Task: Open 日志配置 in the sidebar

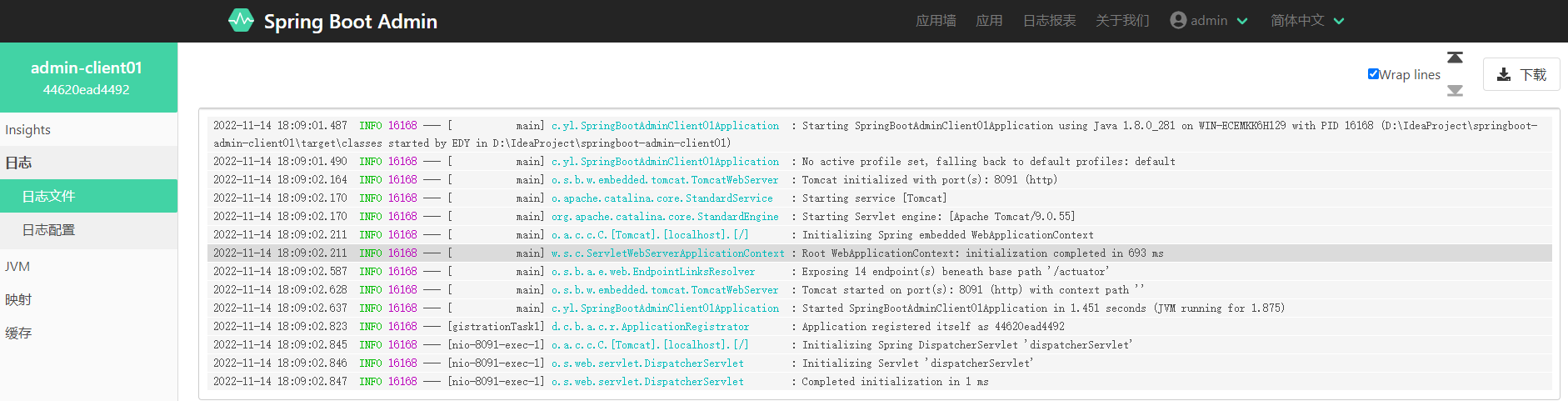Action: (x=48, y=230)
